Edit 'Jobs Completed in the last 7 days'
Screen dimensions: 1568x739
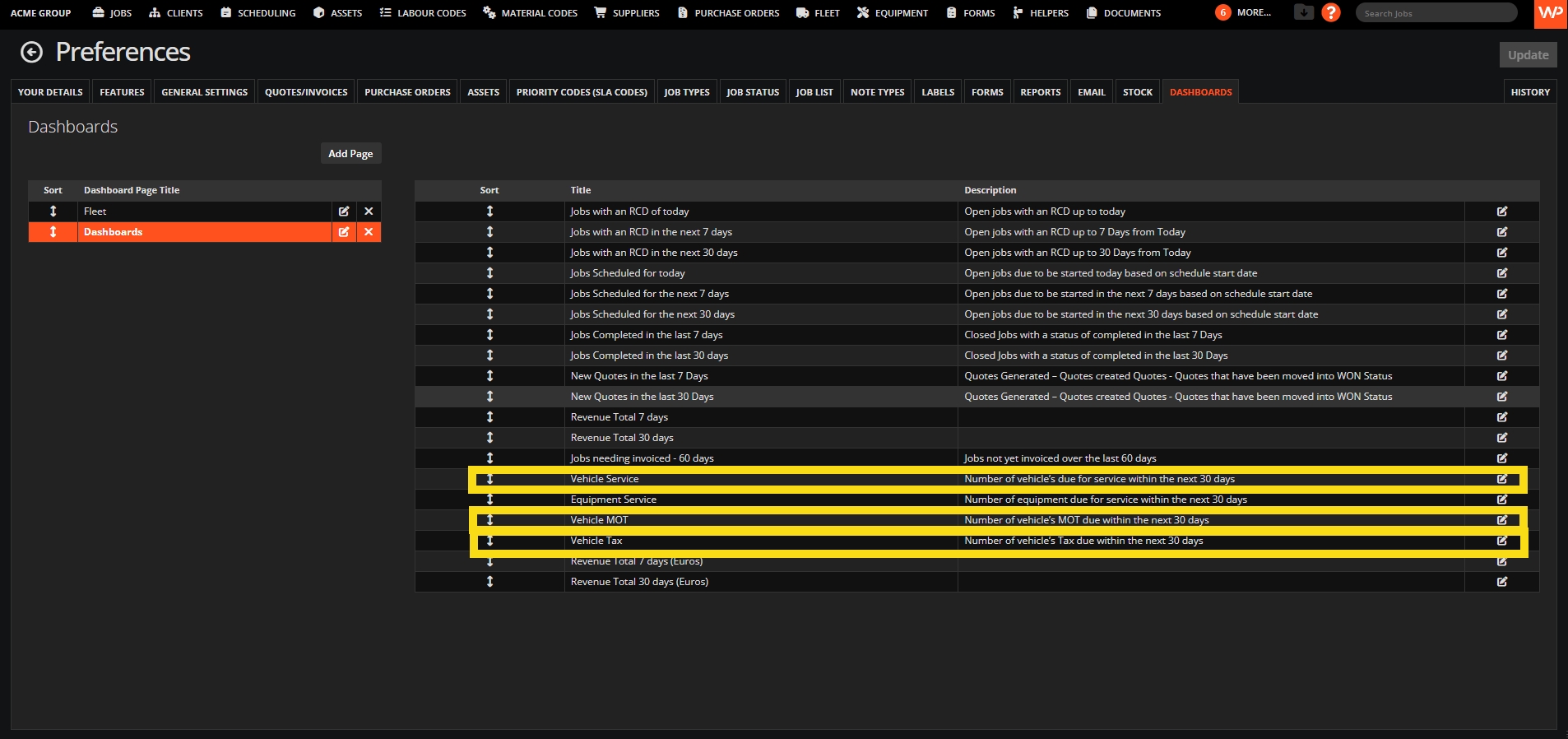coord(1502,335)
